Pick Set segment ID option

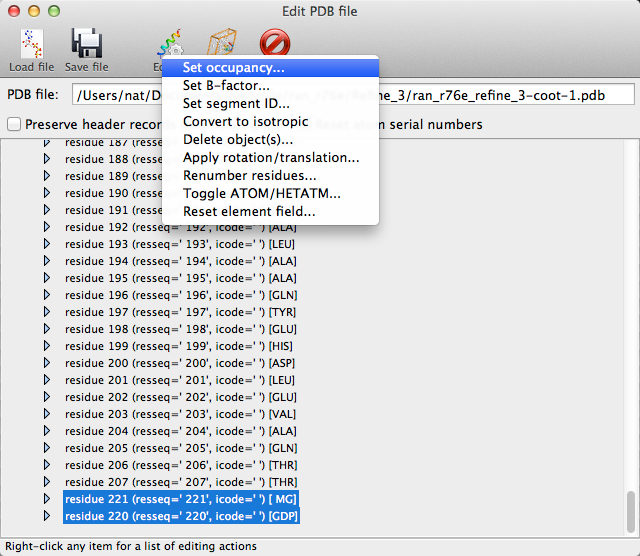coord(236,104)
